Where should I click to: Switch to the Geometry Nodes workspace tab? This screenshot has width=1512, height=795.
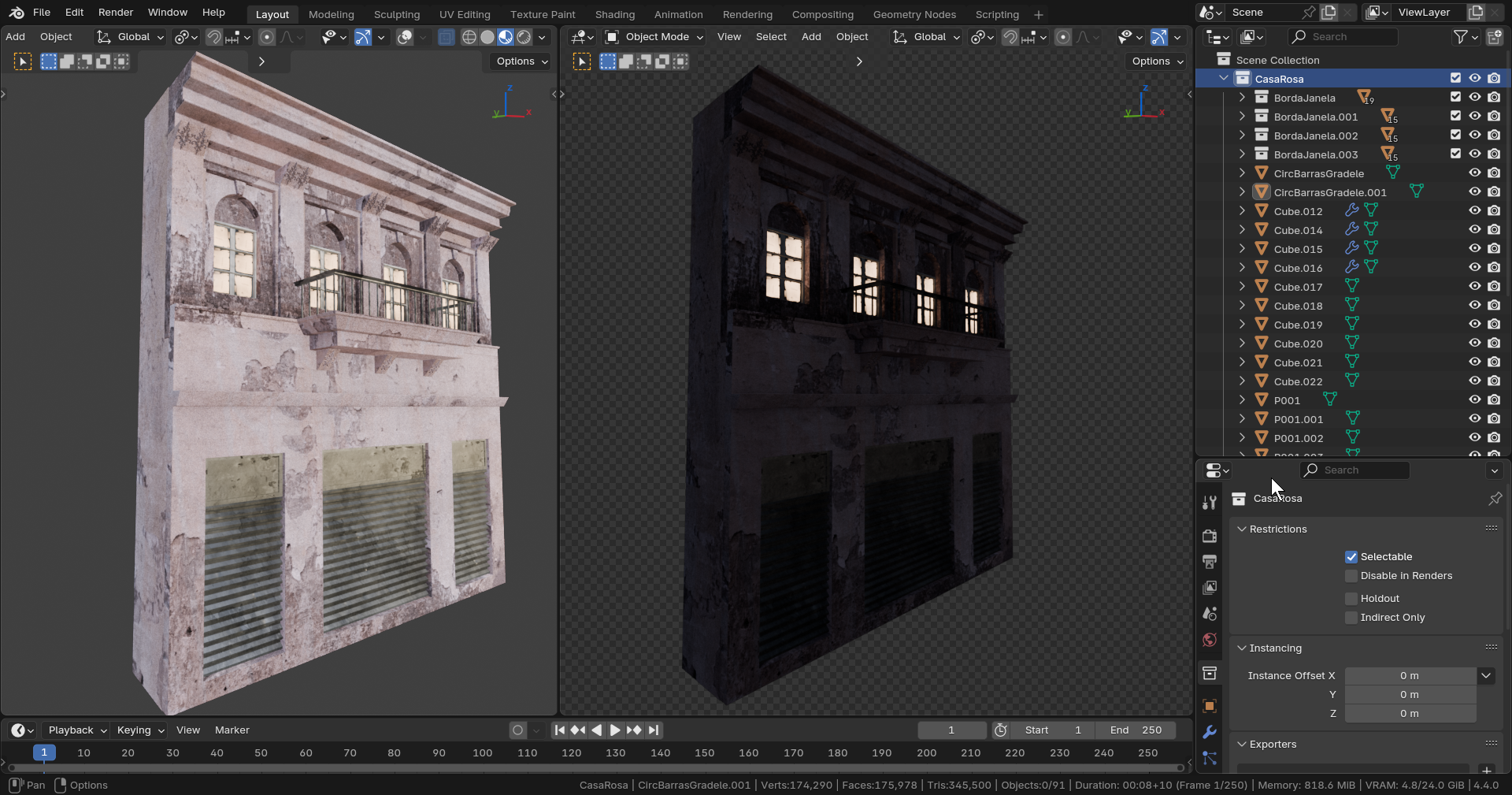(914, 14)
